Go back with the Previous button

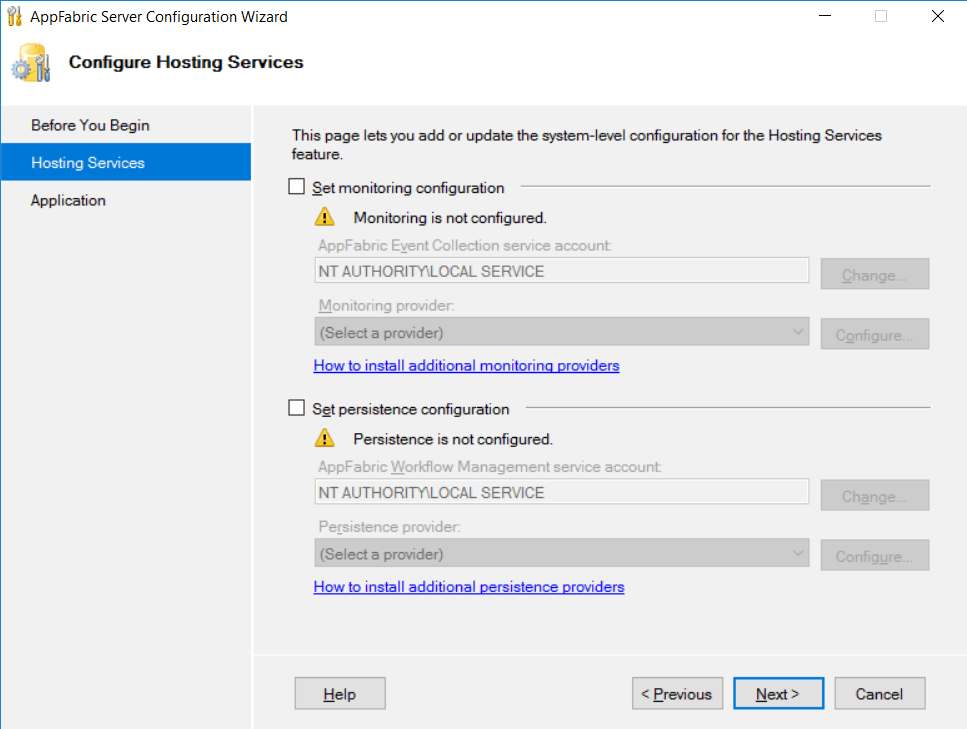pyautogui.click(x=677, y=694)
